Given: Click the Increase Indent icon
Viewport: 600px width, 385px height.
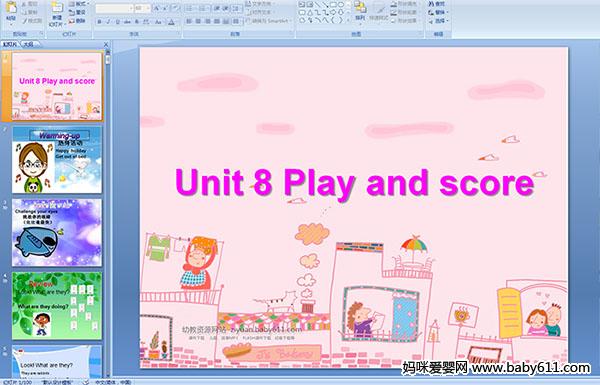Looking at the screenshot, I should 226,8.
